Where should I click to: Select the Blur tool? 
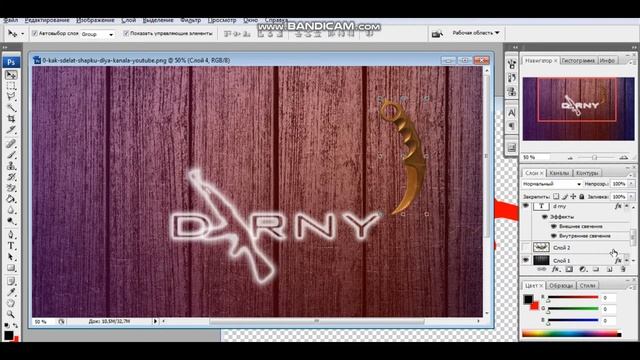click(11, 210)
